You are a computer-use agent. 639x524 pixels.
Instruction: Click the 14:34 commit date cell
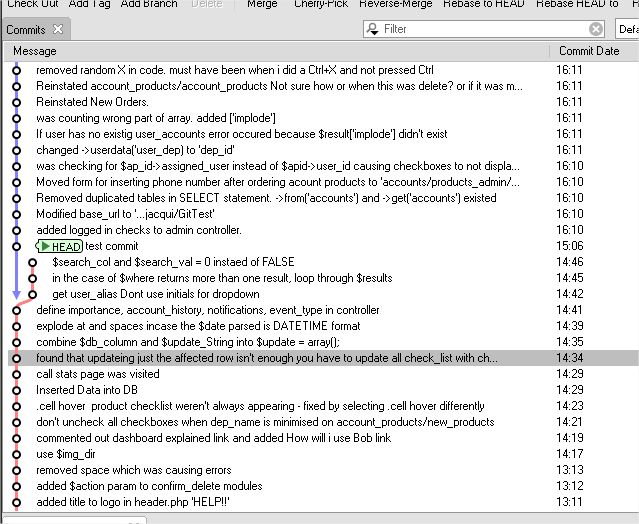570,358
